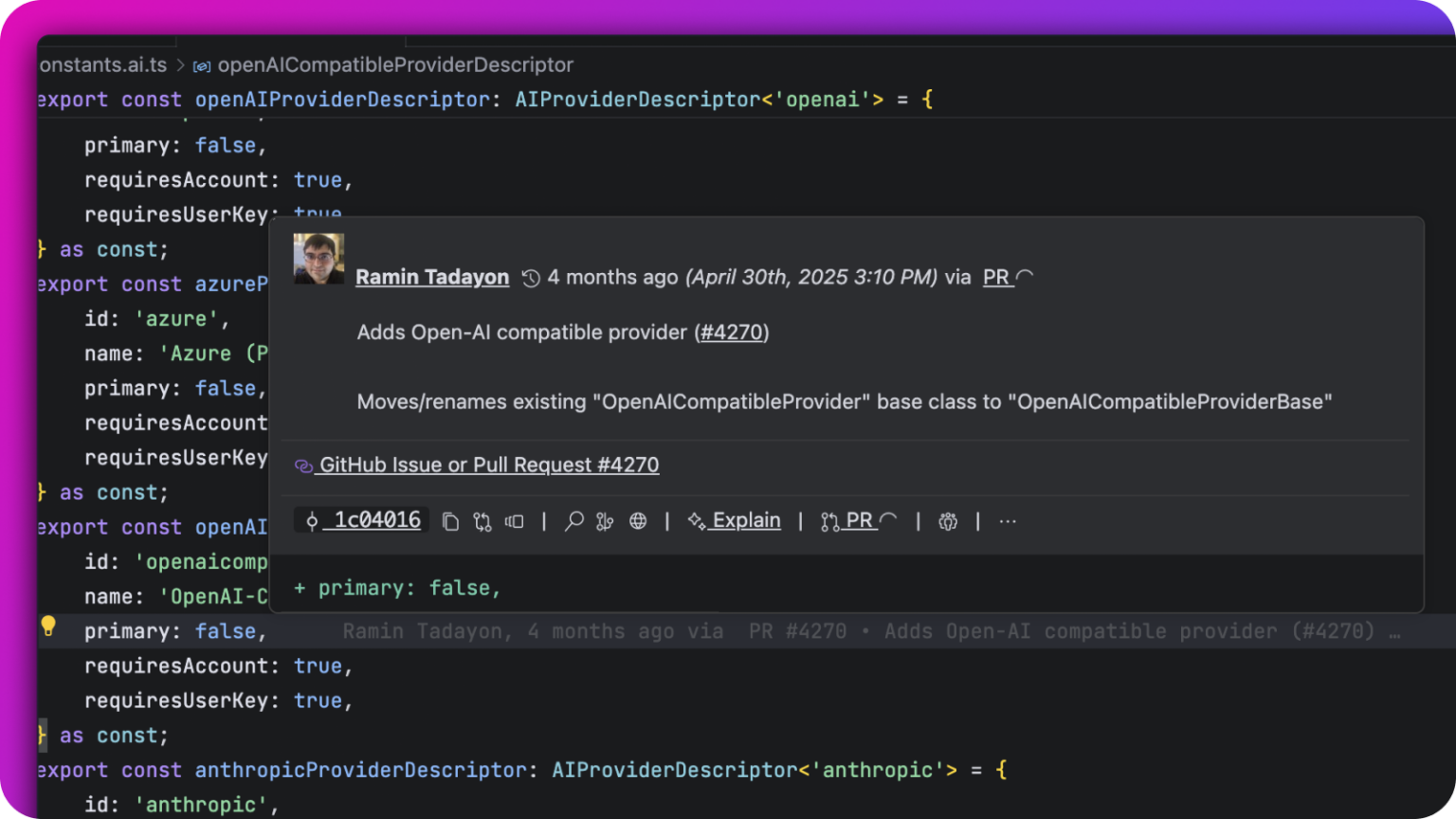
Task: Open the ellipsis more-actions menu
Action: [x=1007, y=520]
